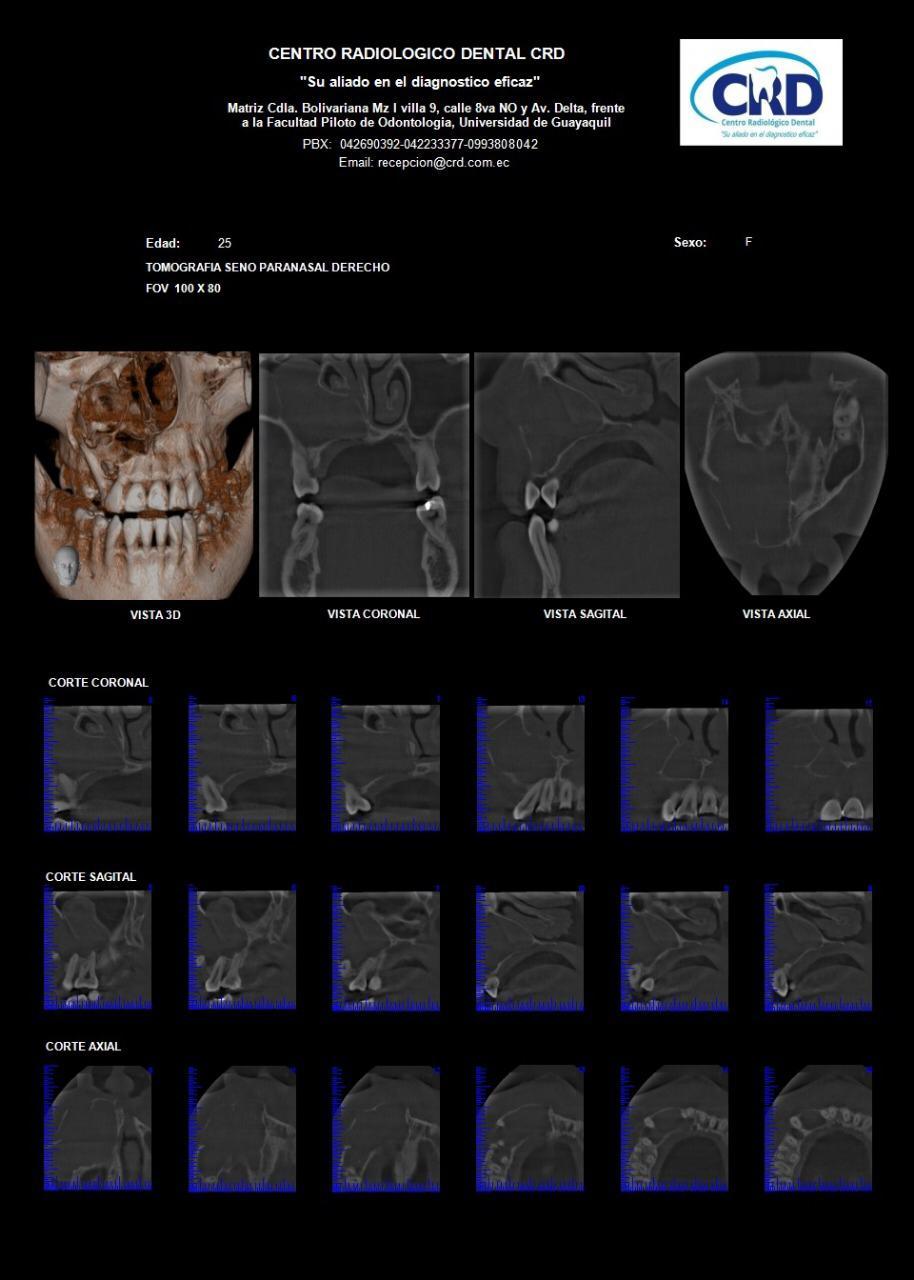Select the fourth Corte Sagital slice

tap(530, 948)
